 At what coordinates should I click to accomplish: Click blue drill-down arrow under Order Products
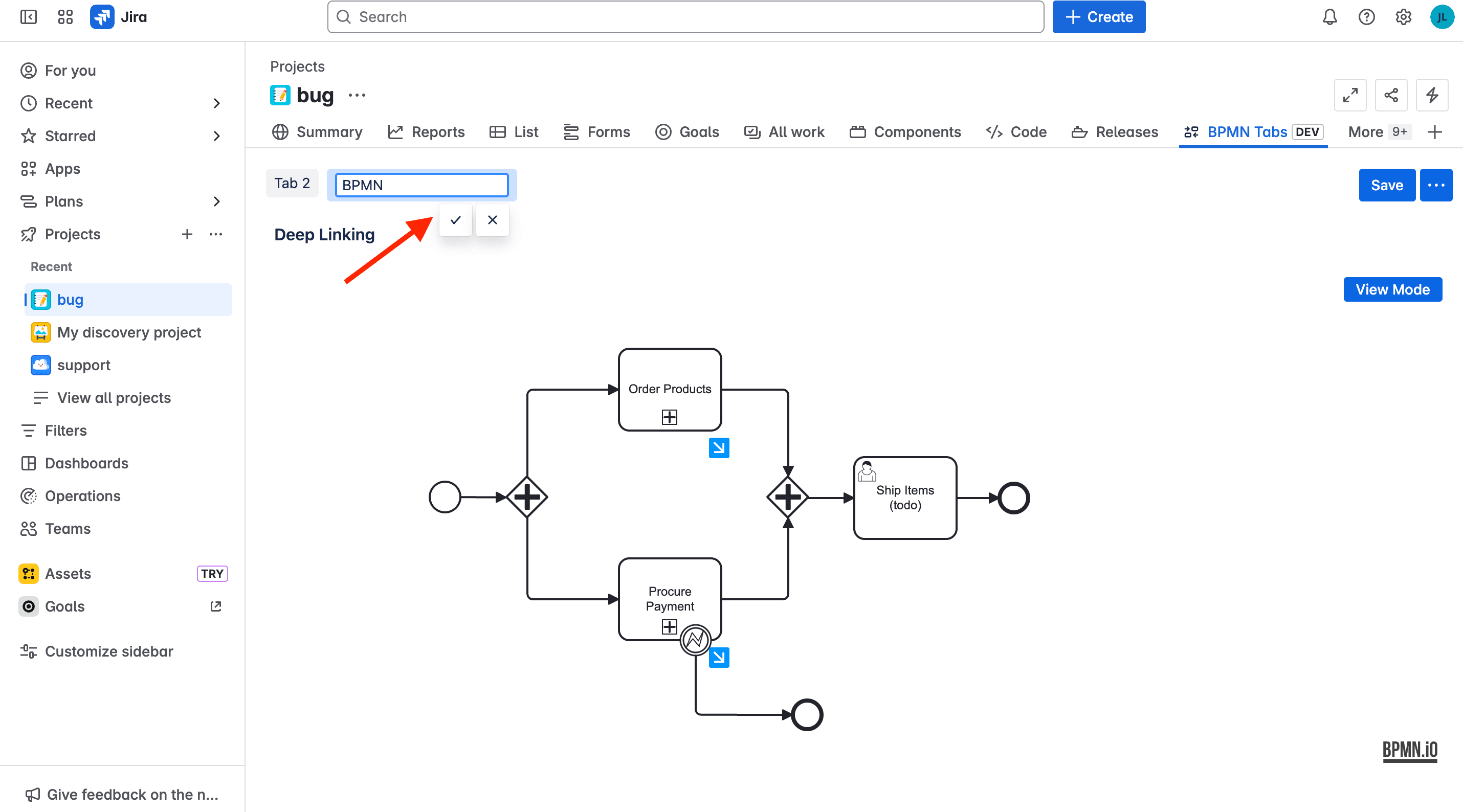coord(719,448)
